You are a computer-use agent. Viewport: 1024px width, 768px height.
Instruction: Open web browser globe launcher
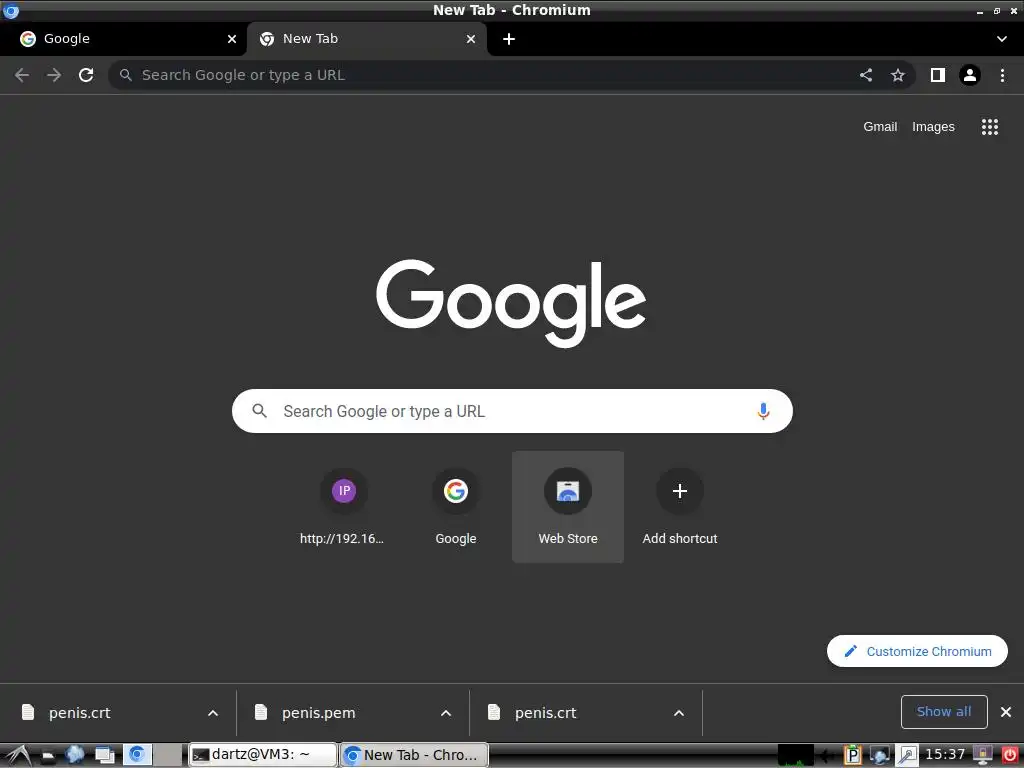pyautogui.click(x=74, y=755)
